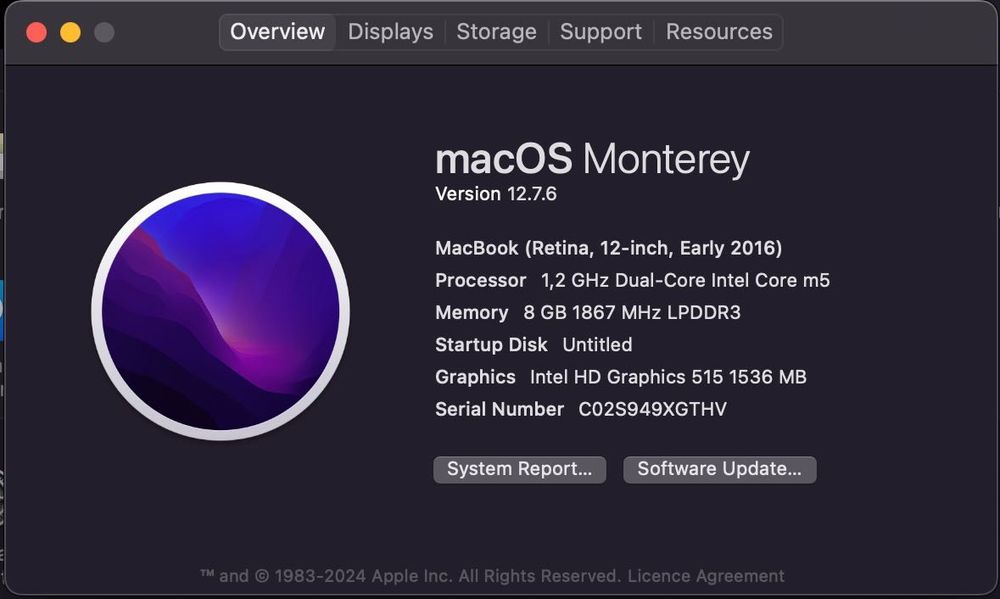1000x599 pixels.
Task: Go to the Support tab
Action: coord(600,32)
